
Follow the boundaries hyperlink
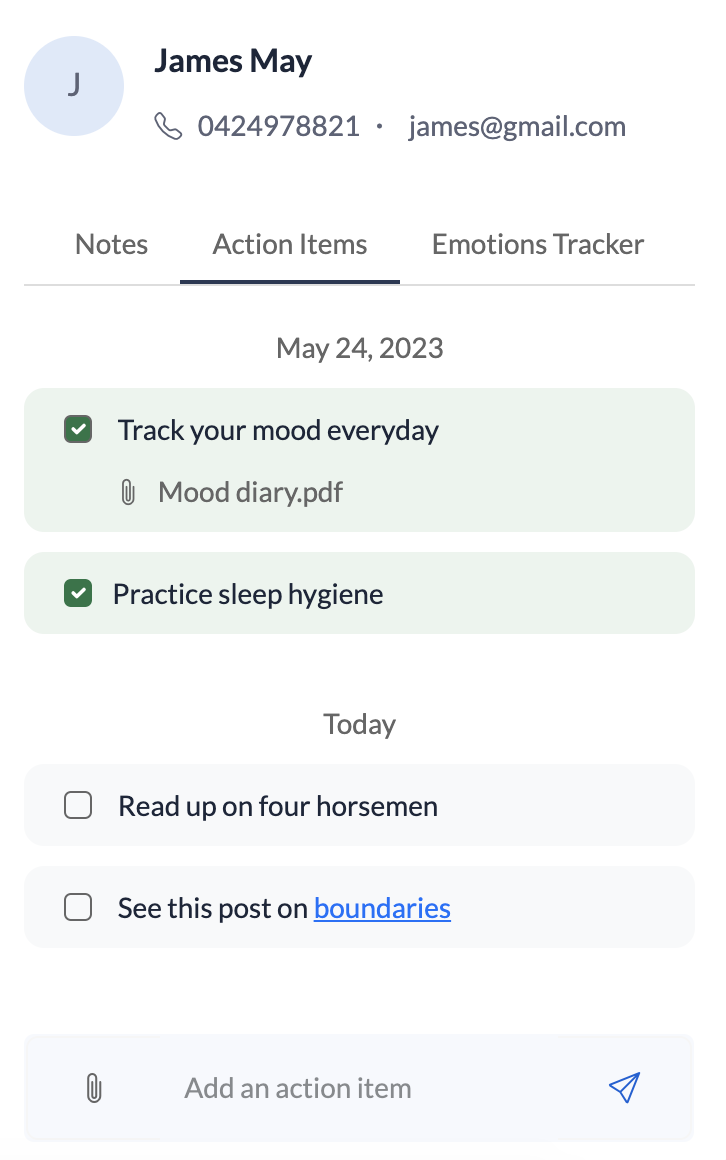coord(382,908)
